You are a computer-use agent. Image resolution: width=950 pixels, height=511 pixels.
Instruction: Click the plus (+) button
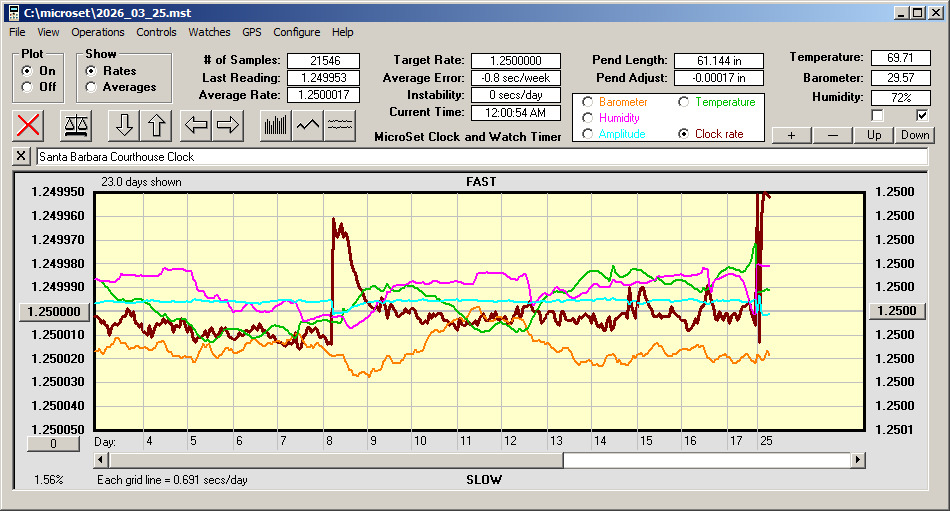791,135
